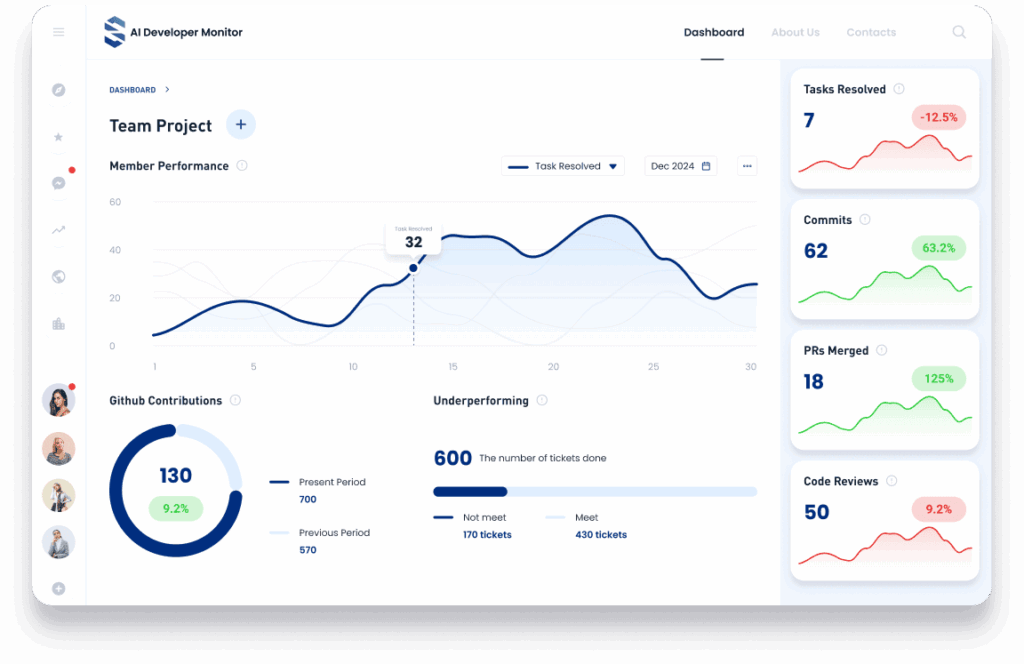Go to the Contacts tab
The height and width of the screenshot is (664, 1024).
(x=871, y=32)
